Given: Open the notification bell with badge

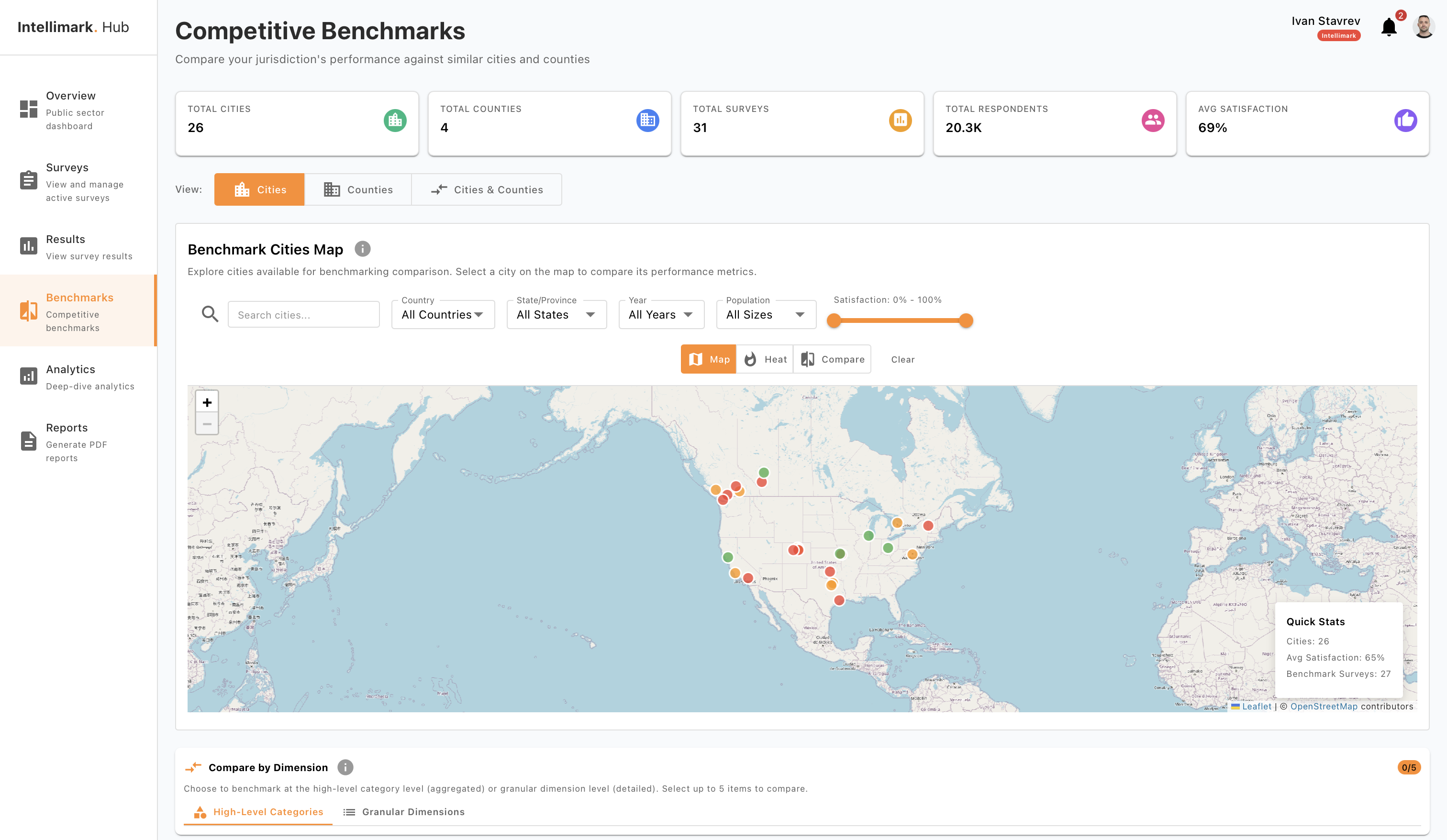Looking at the screenshot, I should (1390, 27).
